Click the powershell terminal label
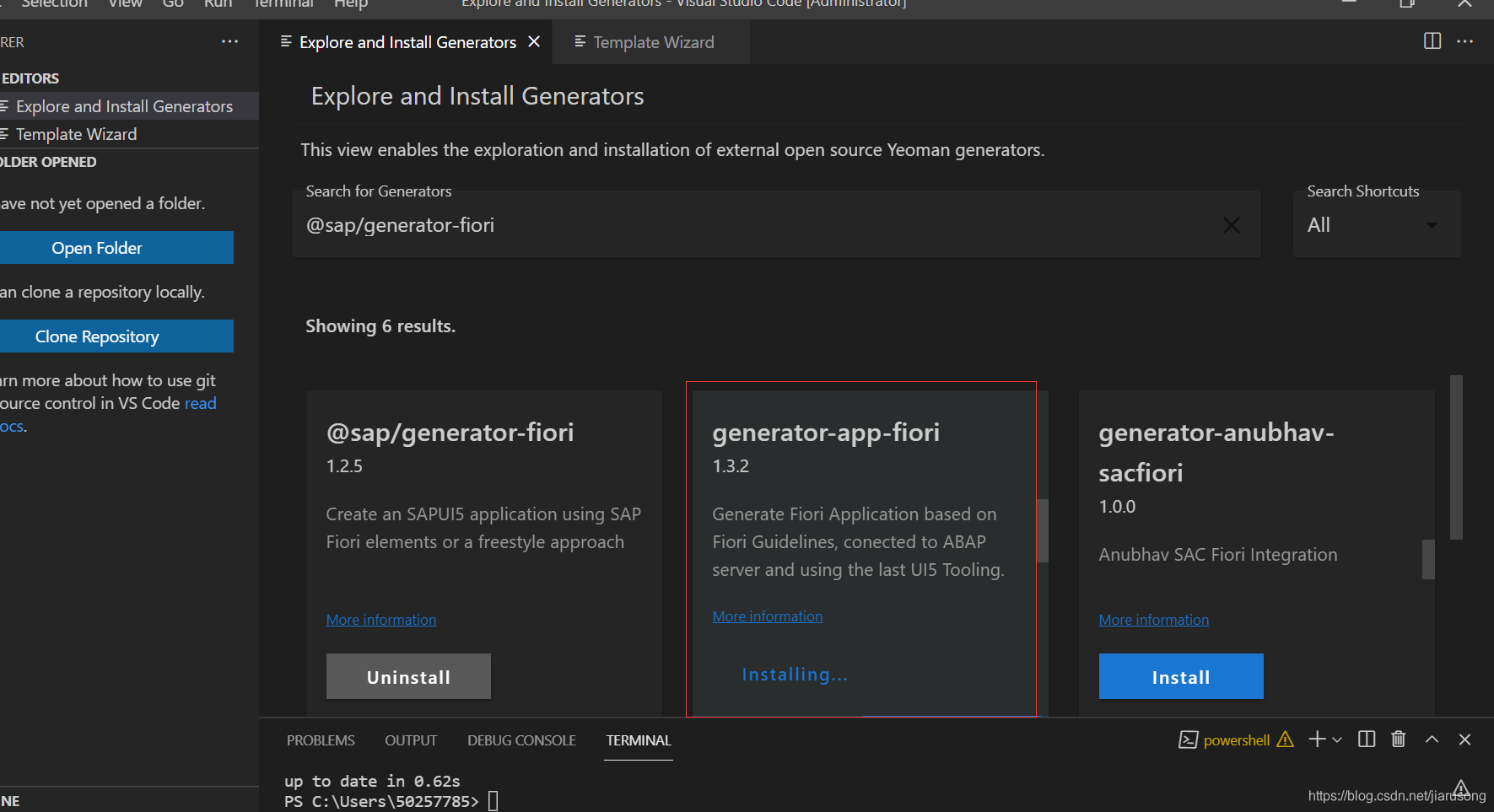This screenshot has height=812, width=1494. tap(1236, 740)
